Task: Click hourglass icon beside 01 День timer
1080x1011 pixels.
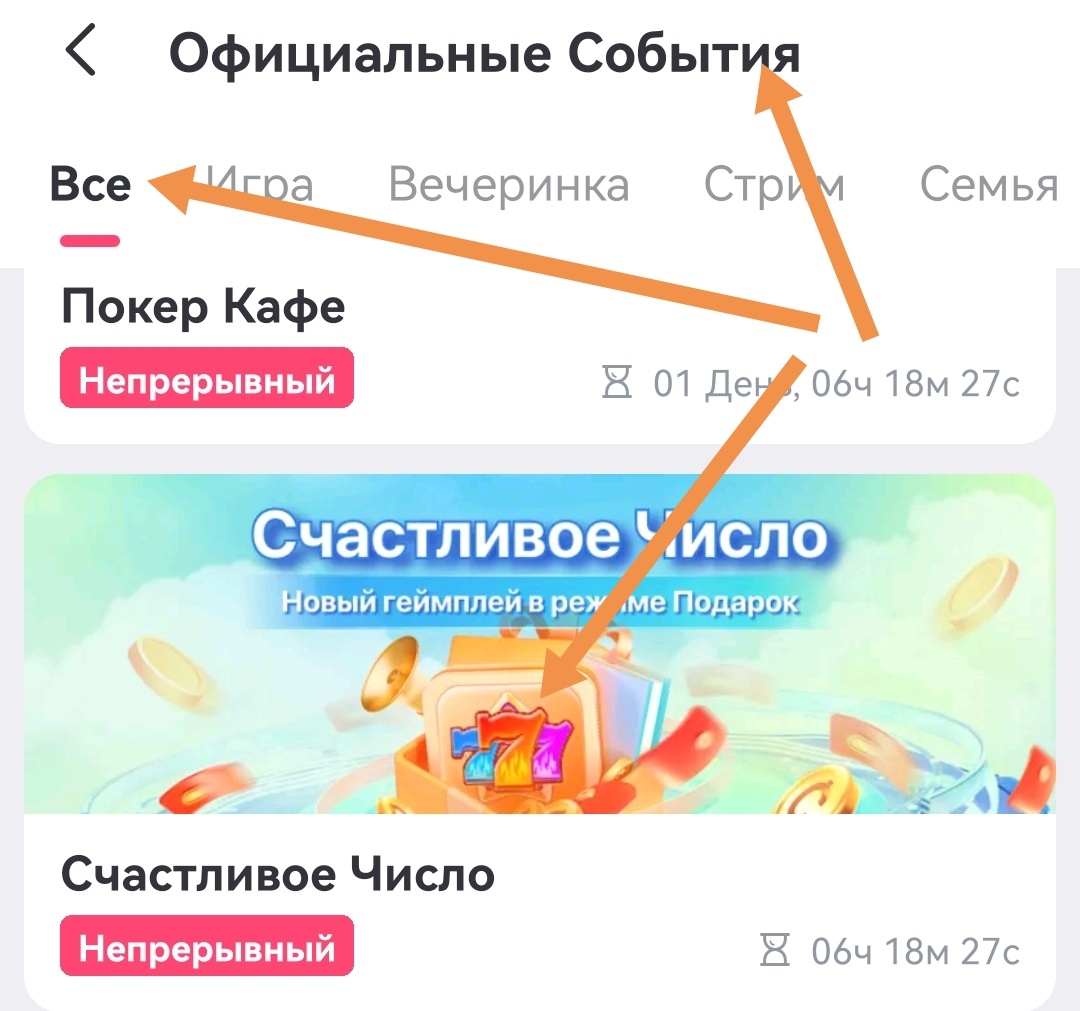Action: click(616, 382)
